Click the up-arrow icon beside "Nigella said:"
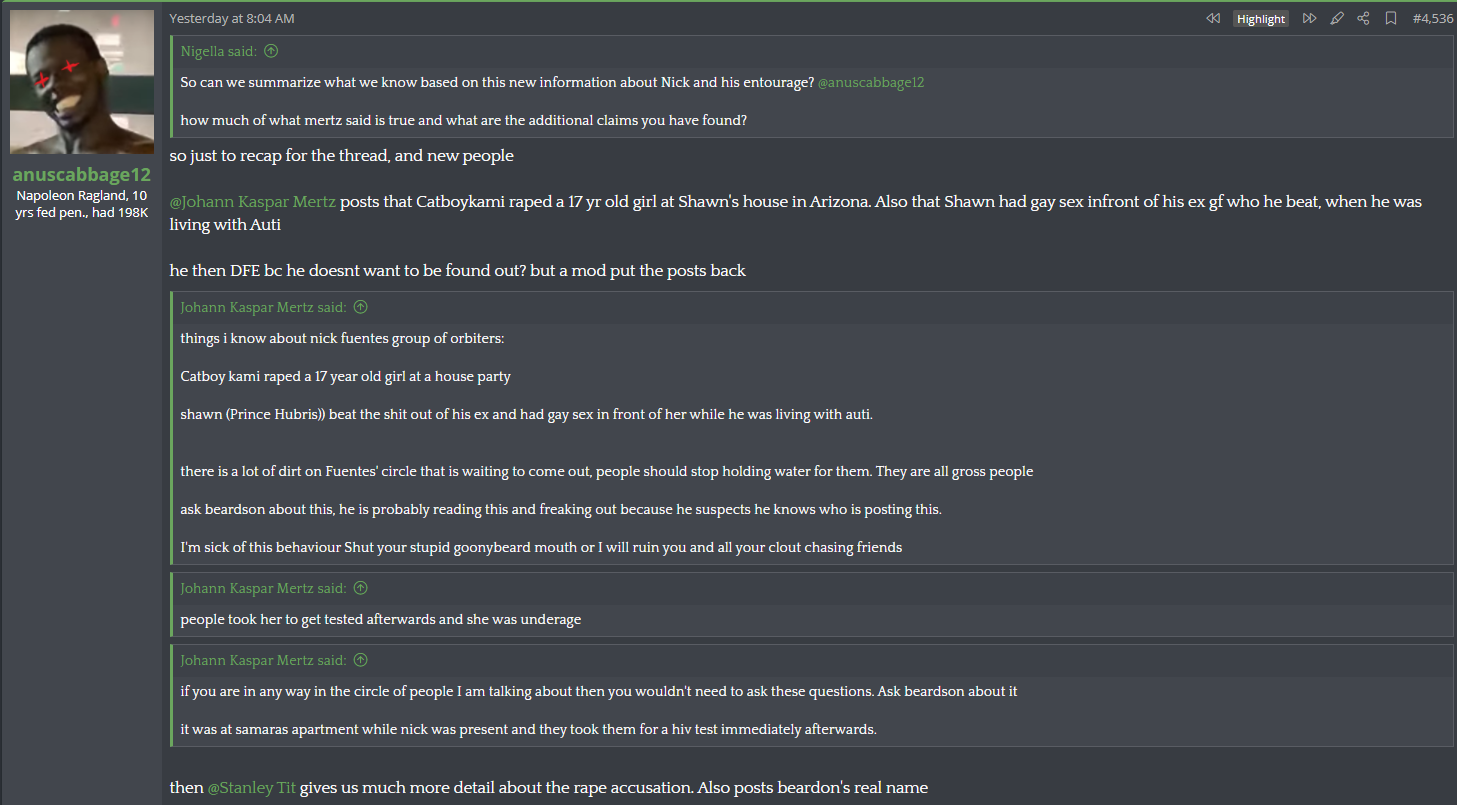The width and height of the screenshot is (1457, 805). [271, 51]
